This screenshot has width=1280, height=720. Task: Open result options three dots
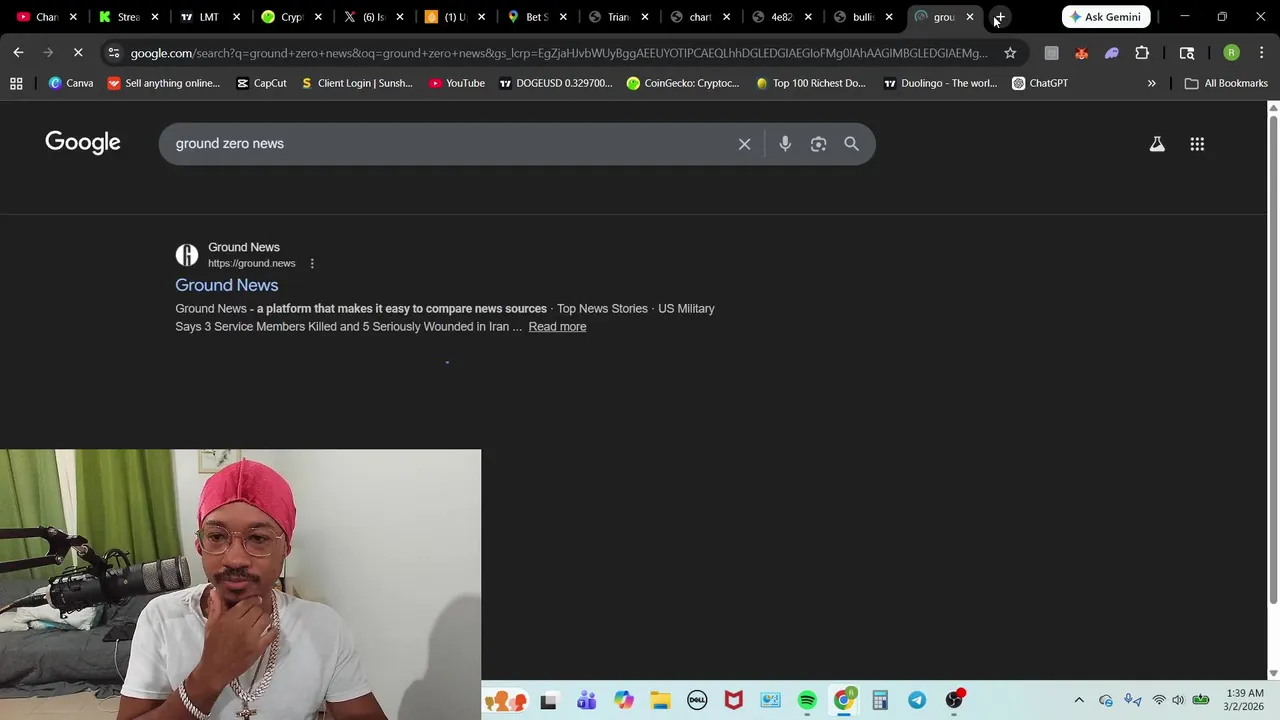[312, 264]
